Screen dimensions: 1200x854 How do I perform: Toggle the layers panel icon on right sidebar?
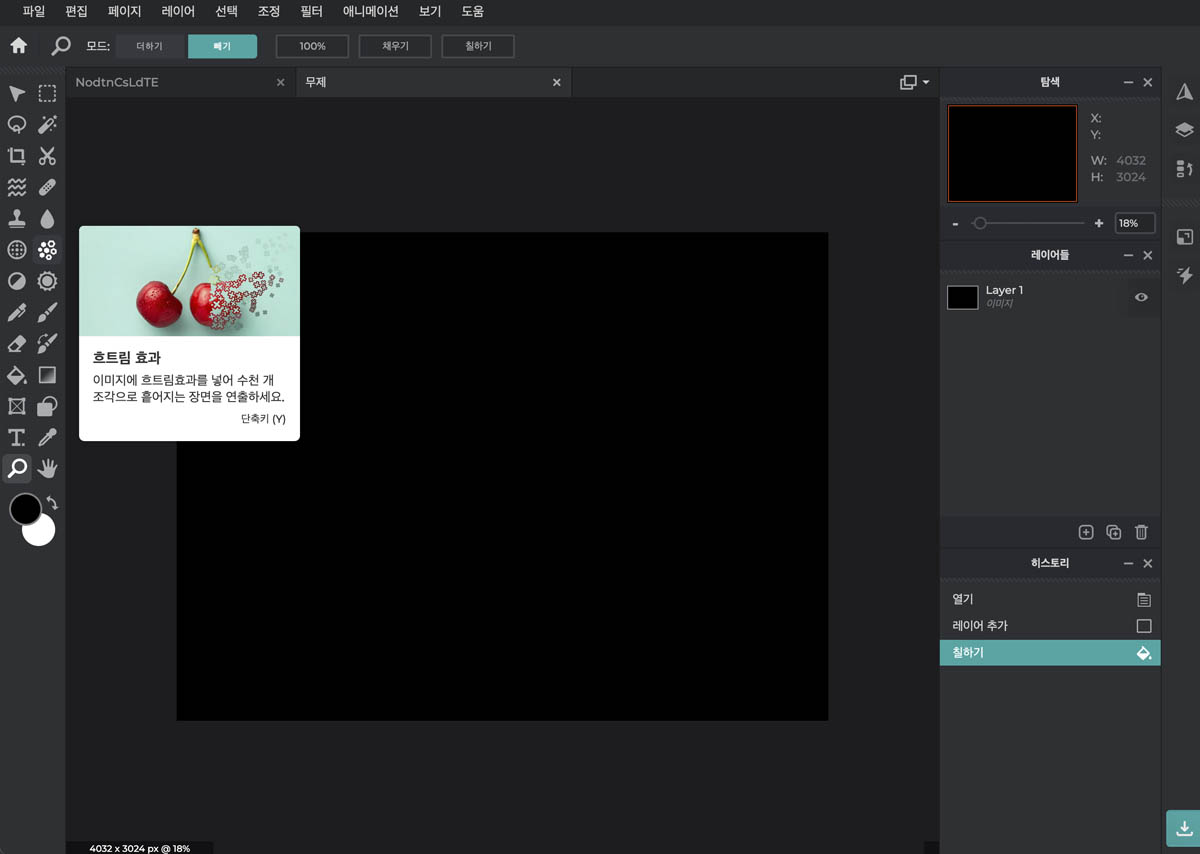click(x=1184, y=129)
